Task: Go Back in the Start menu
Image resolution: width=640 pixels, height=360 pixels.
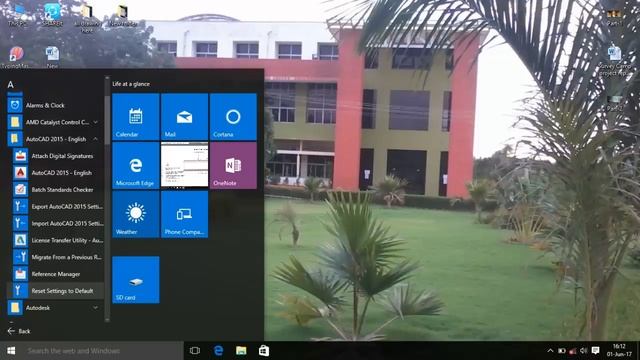Action: click(19, 331)
